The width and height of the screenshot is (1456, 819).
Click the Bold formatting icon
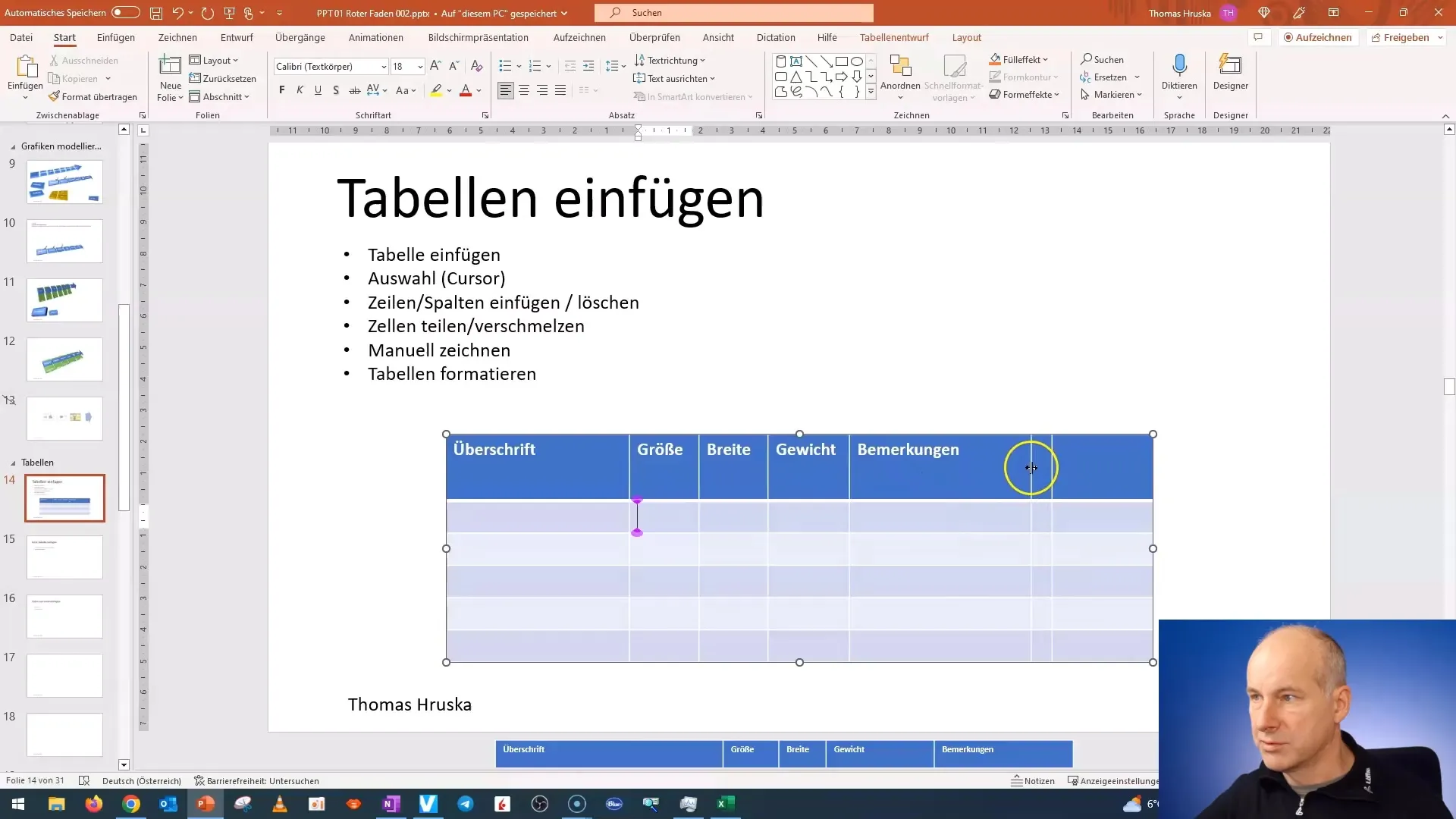coord(283,91)
